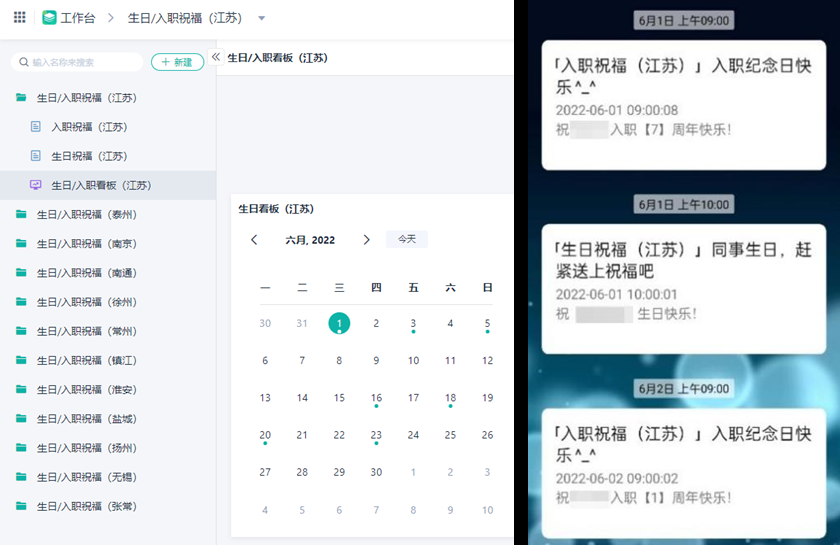Expand the 生日/入职祝福（常州） folder

pos(108,331)
